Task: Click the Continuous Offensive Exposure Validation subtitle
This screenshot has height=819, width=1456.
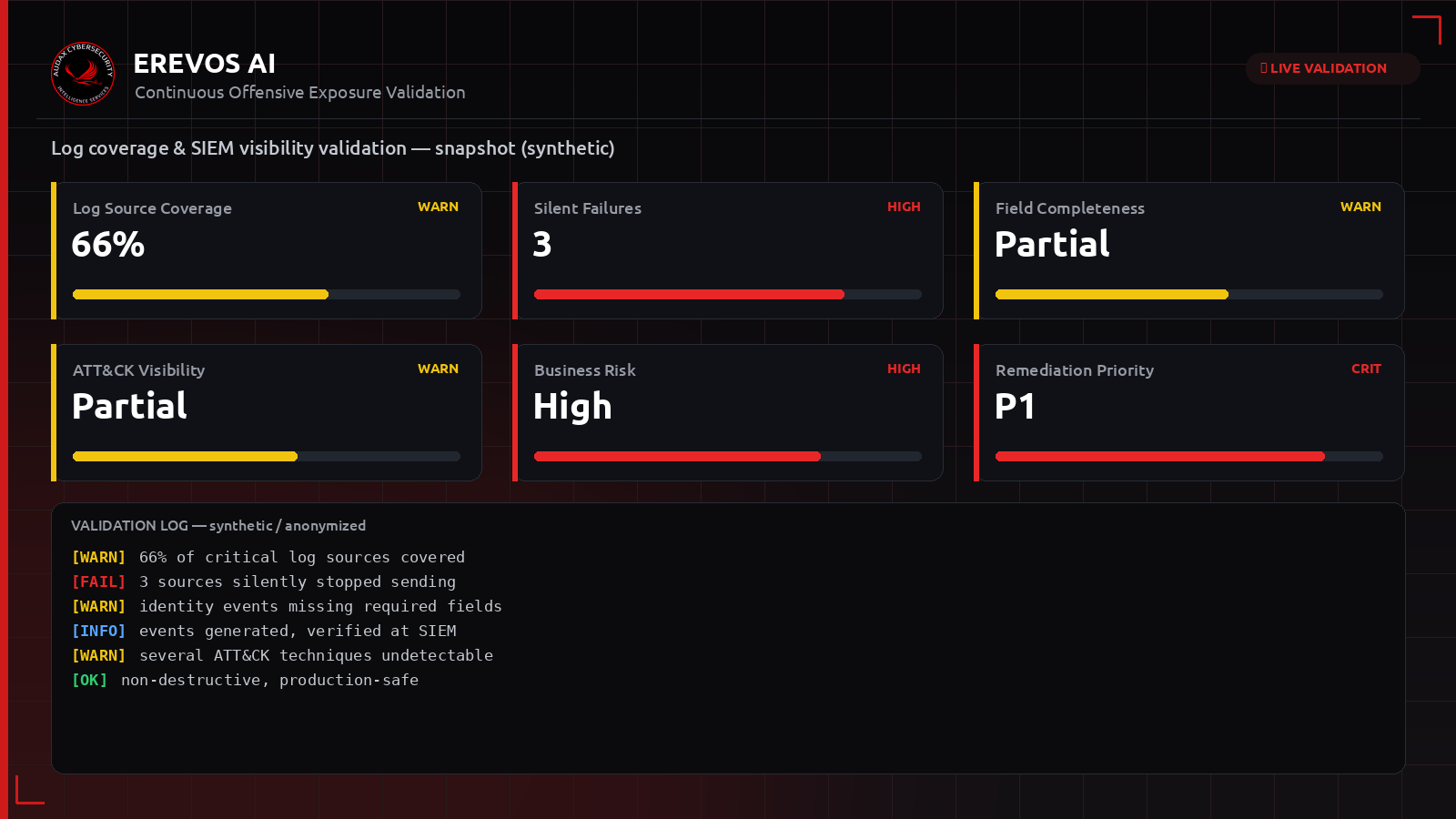Action: (x=300, y=92)
